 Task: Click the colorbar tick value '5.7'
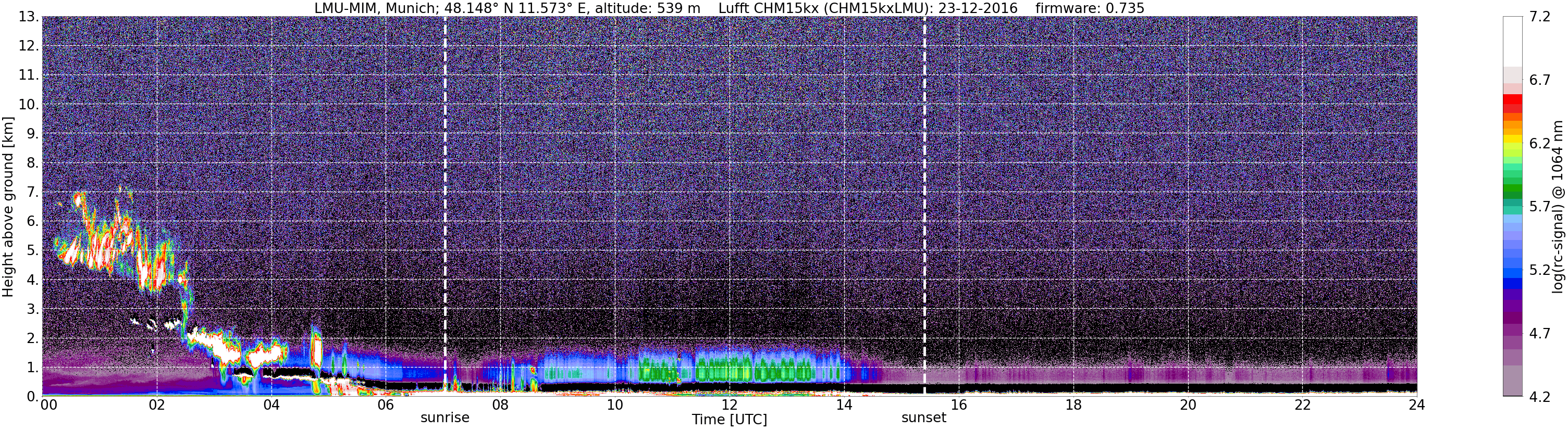click(x=1539, y=207)
